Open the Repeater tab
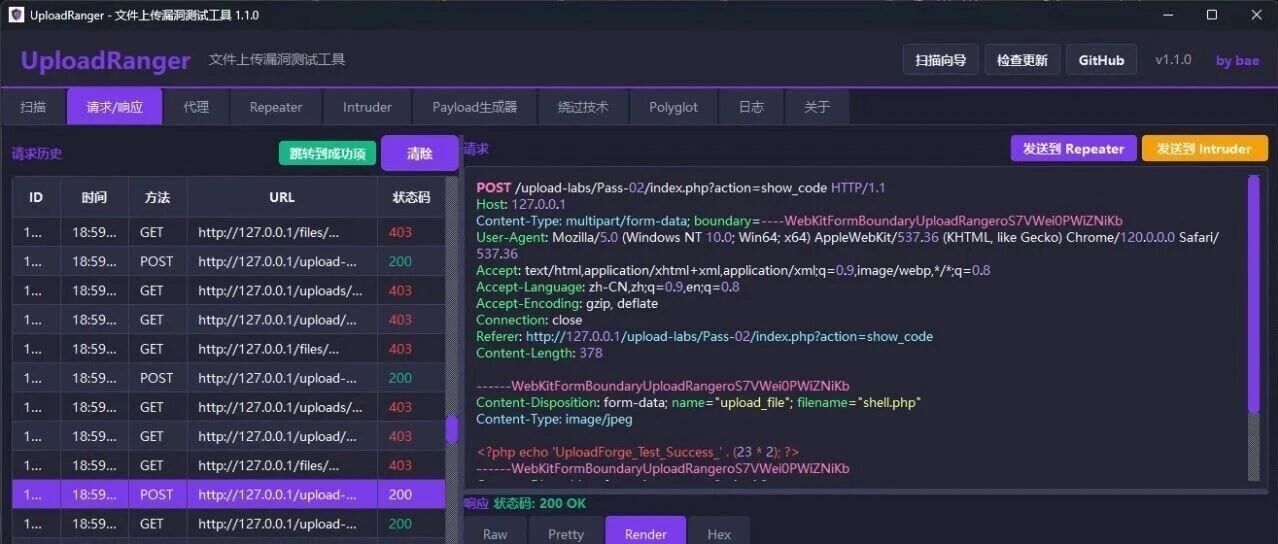Viewport: 1278px width, 544px height. click(x=276, y=107)
